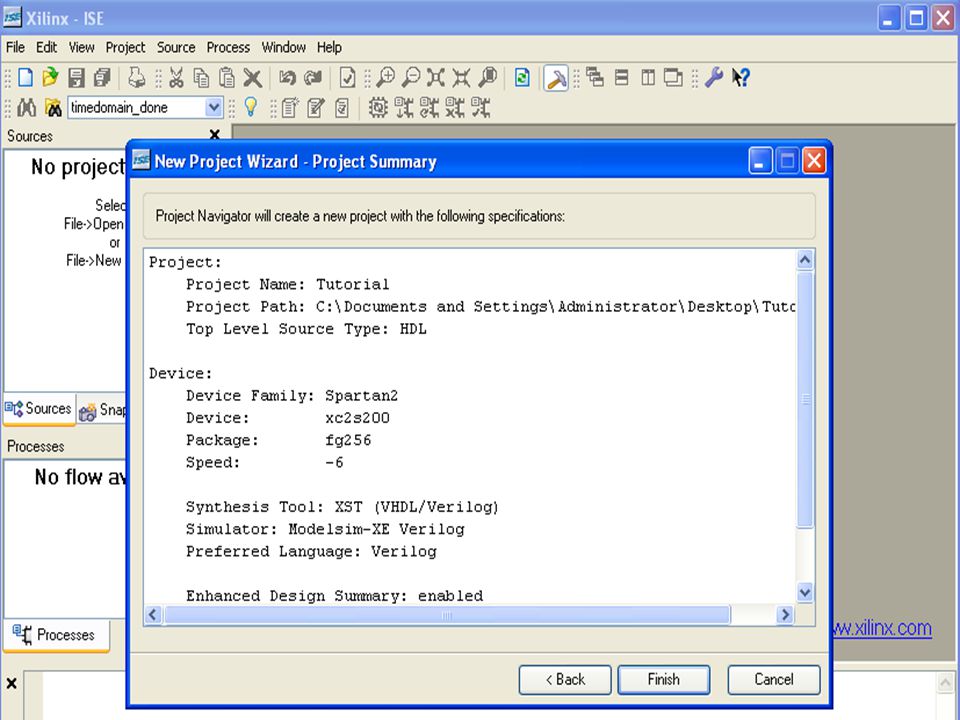Switch to the Sources tab
The height and width of the screenshot is (720, 960).
(x=39, y=409)
